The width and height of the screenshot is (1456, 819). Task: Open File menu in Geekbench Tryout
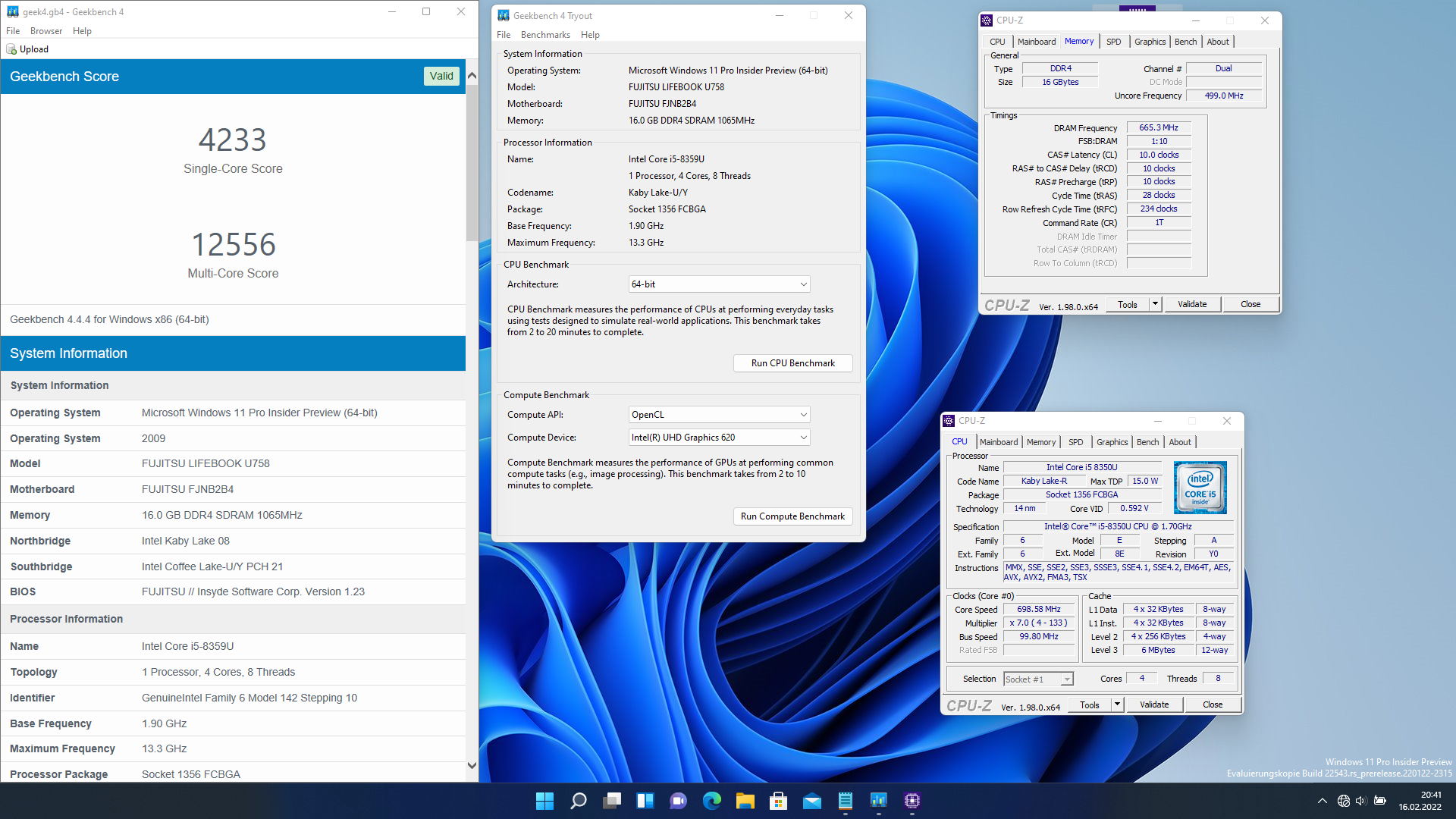pyautogui.click(x=504, y=35)
